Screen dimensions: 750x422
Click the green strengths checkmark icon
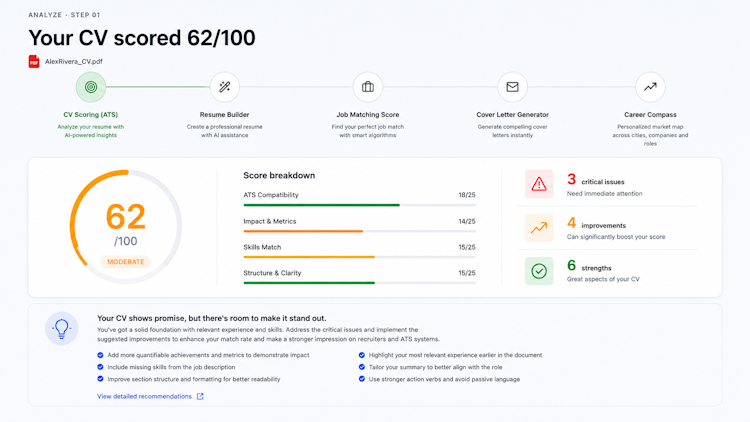click(539, 271)
